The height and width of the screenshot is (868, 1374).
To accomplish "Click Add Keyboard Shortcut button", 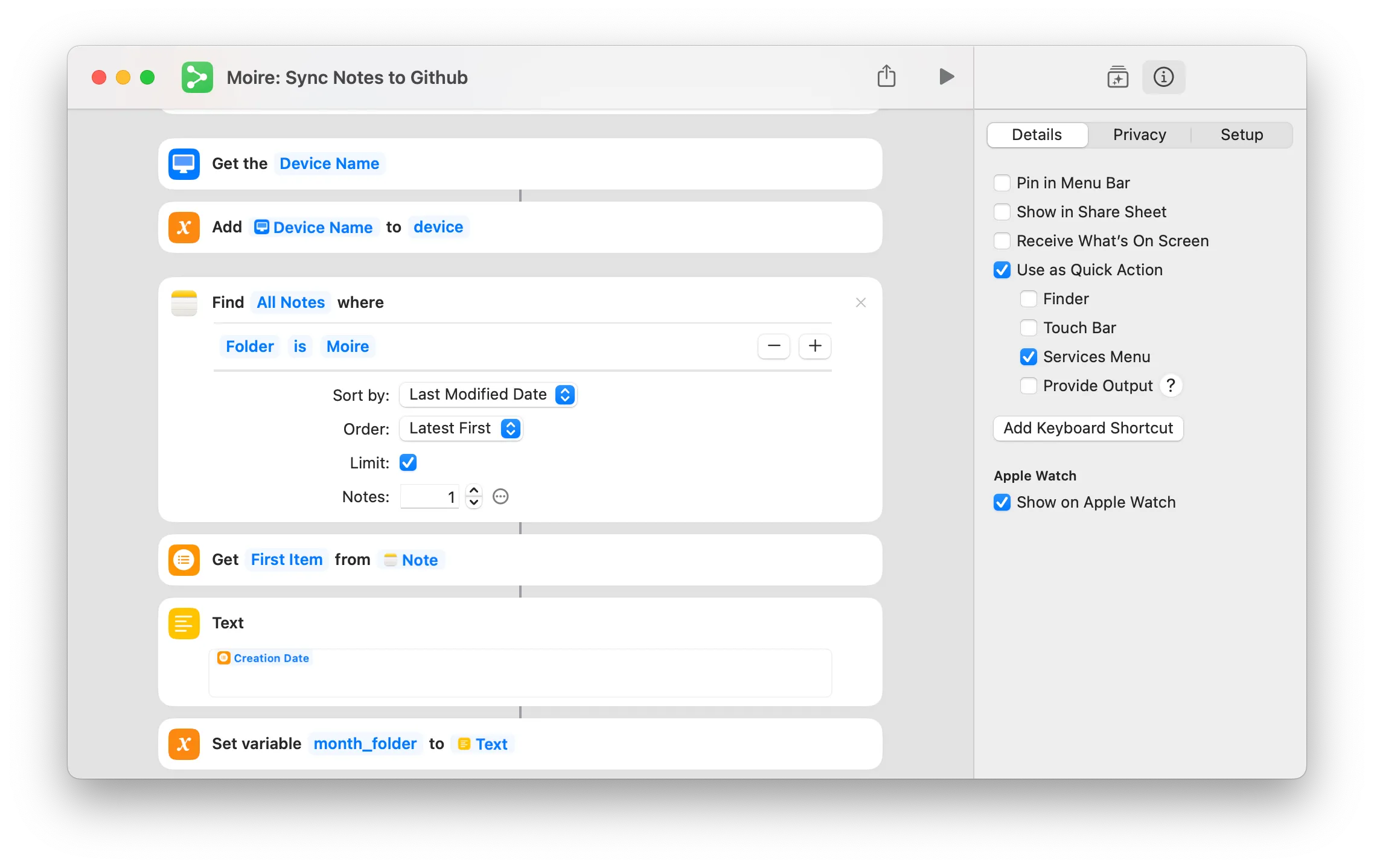I will [x=1088, y=428].
